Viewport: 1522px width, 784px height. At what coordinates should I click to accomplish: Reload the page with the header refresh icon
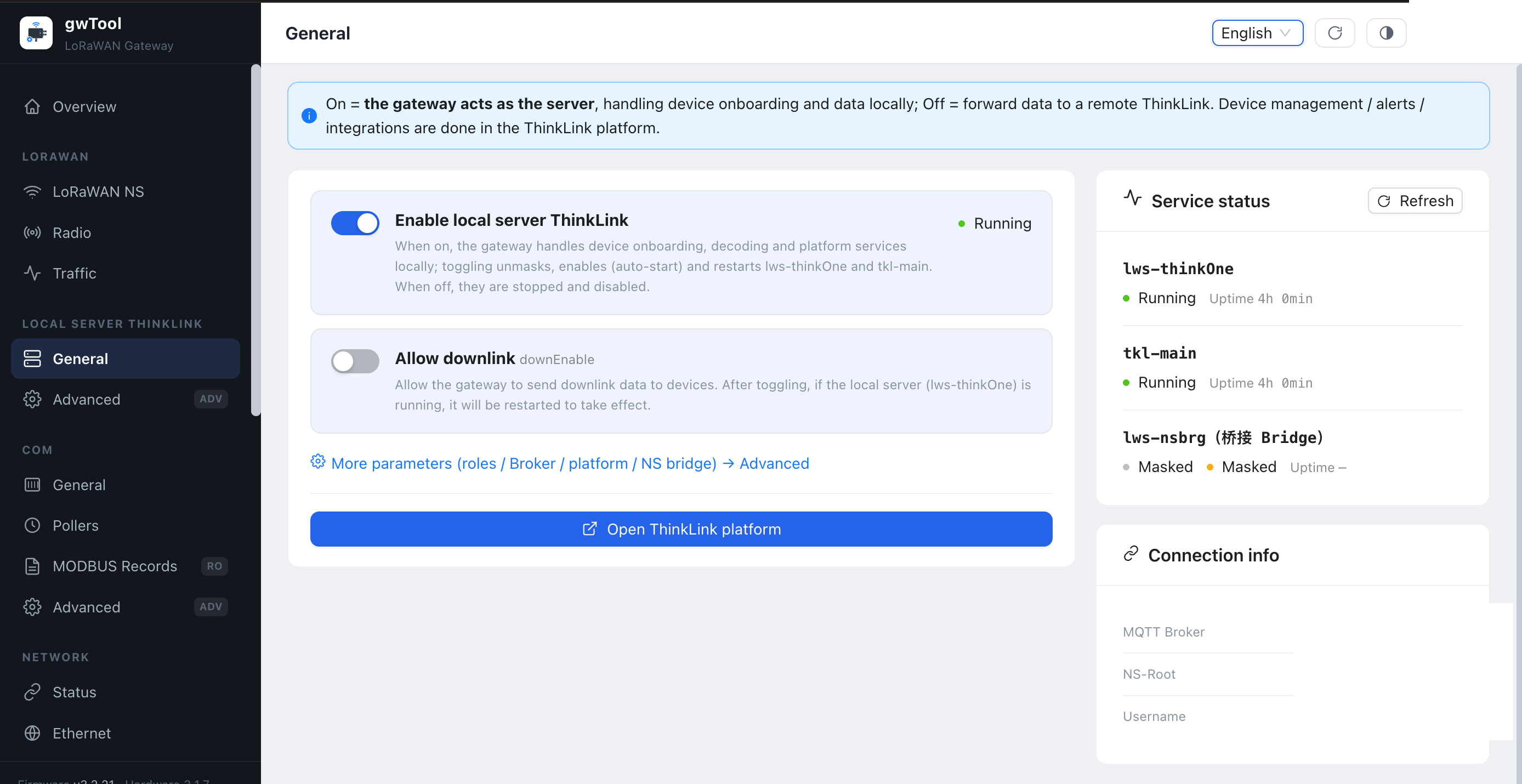(1334, 33)
